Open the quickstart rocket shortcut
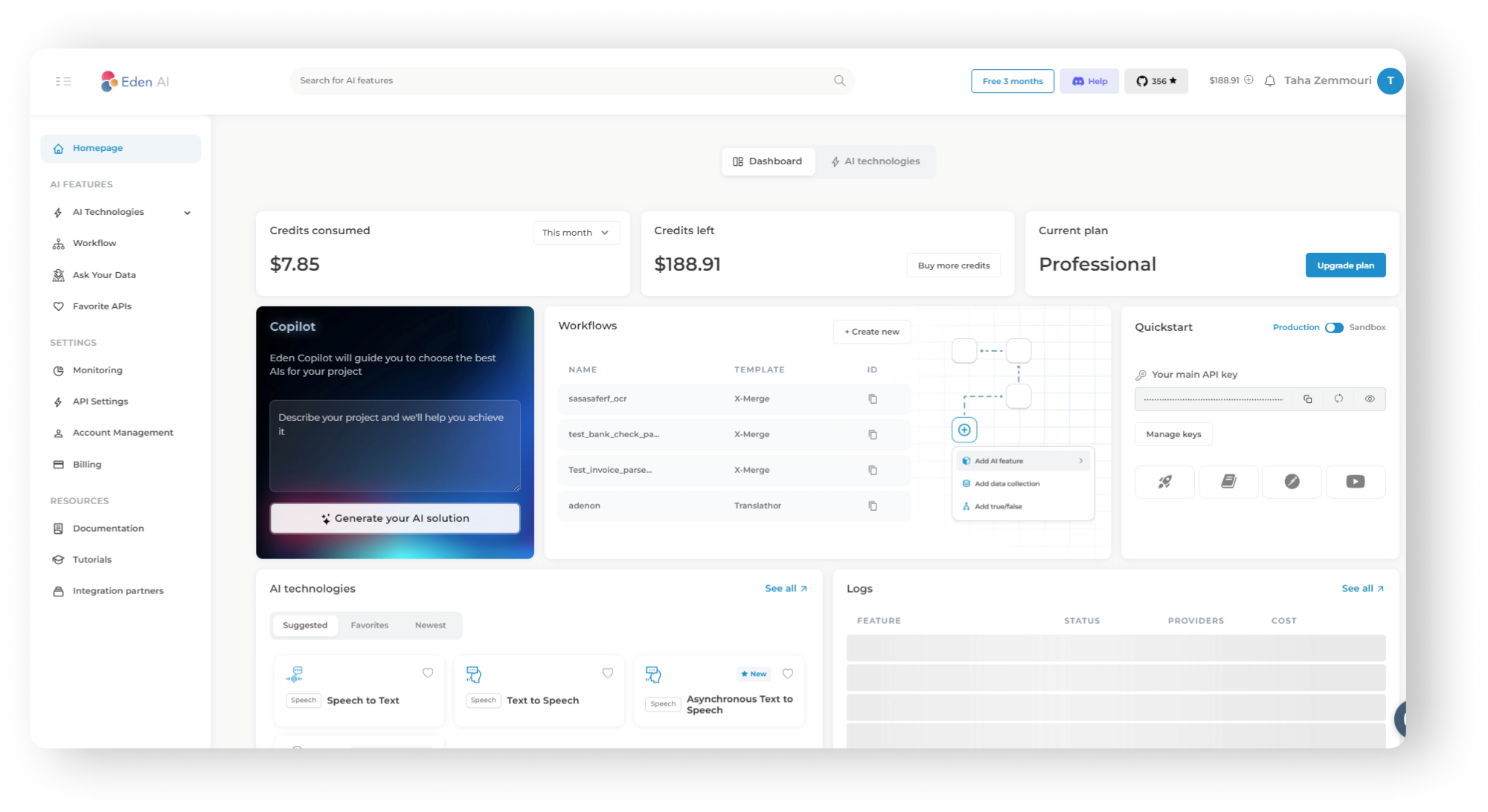Viewport: 1488px width, 812px height. [x=1164, y=482]
